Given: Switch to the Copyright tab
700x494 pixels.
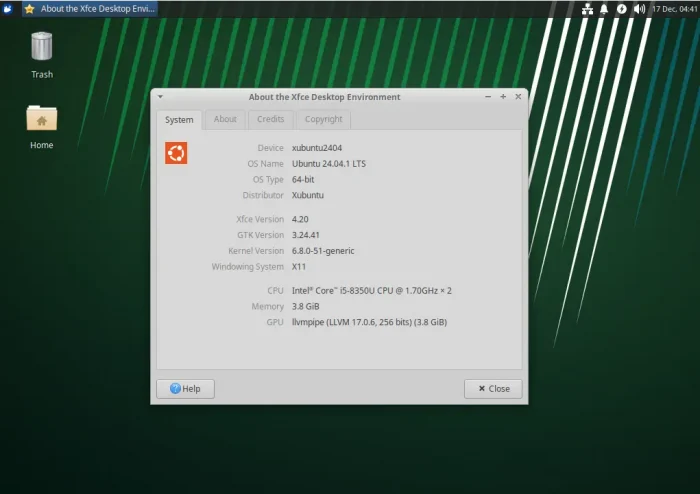Looking at the screenshot, I should (324, 119).
